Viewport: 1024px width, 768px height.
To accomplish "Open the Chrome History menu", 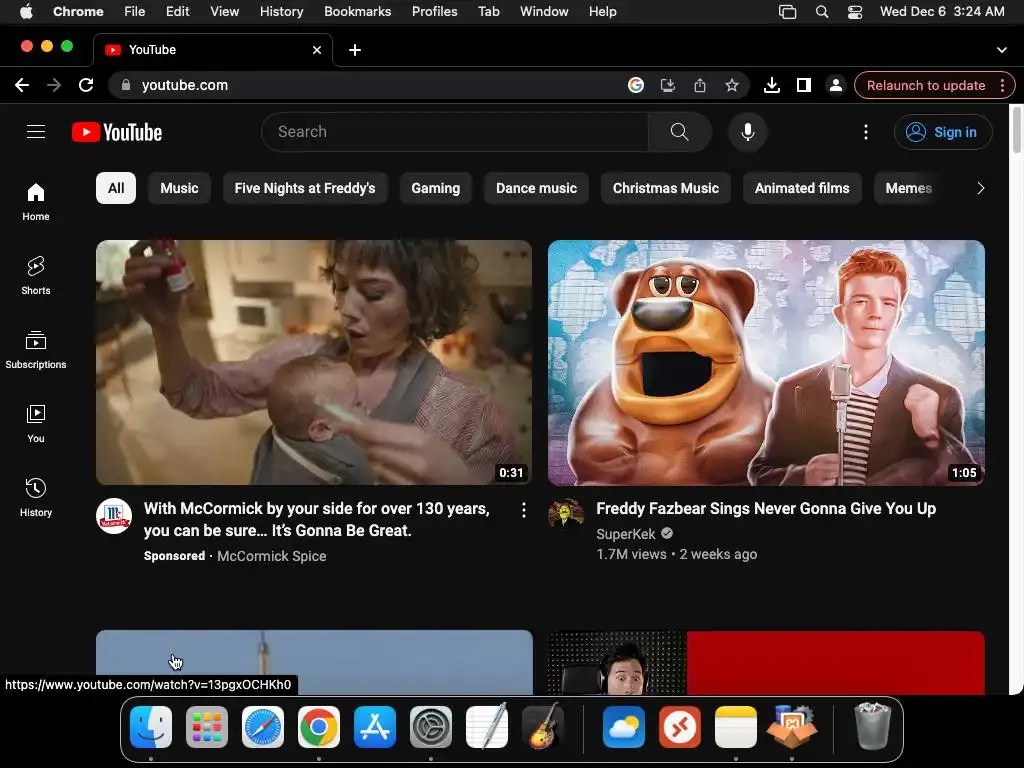I will [281, 12].
